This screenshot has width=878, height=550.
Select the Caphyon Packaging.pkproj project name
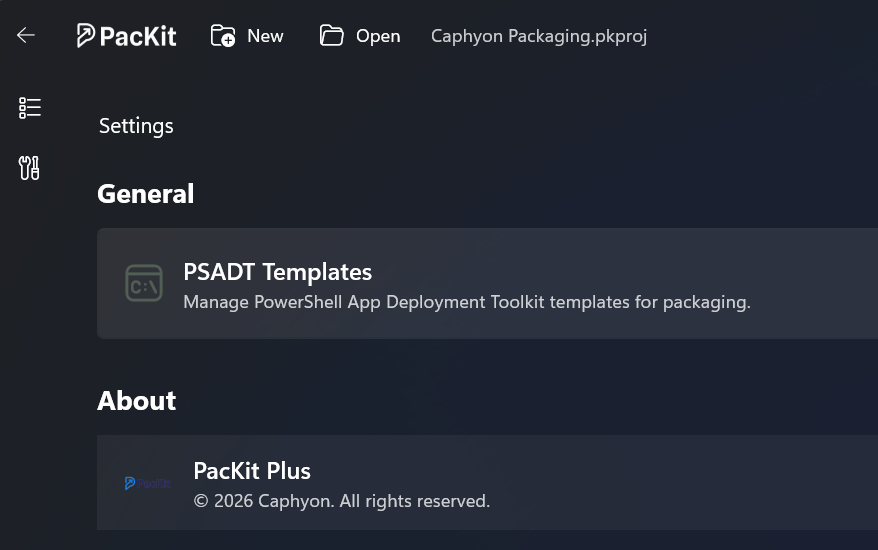539,36
